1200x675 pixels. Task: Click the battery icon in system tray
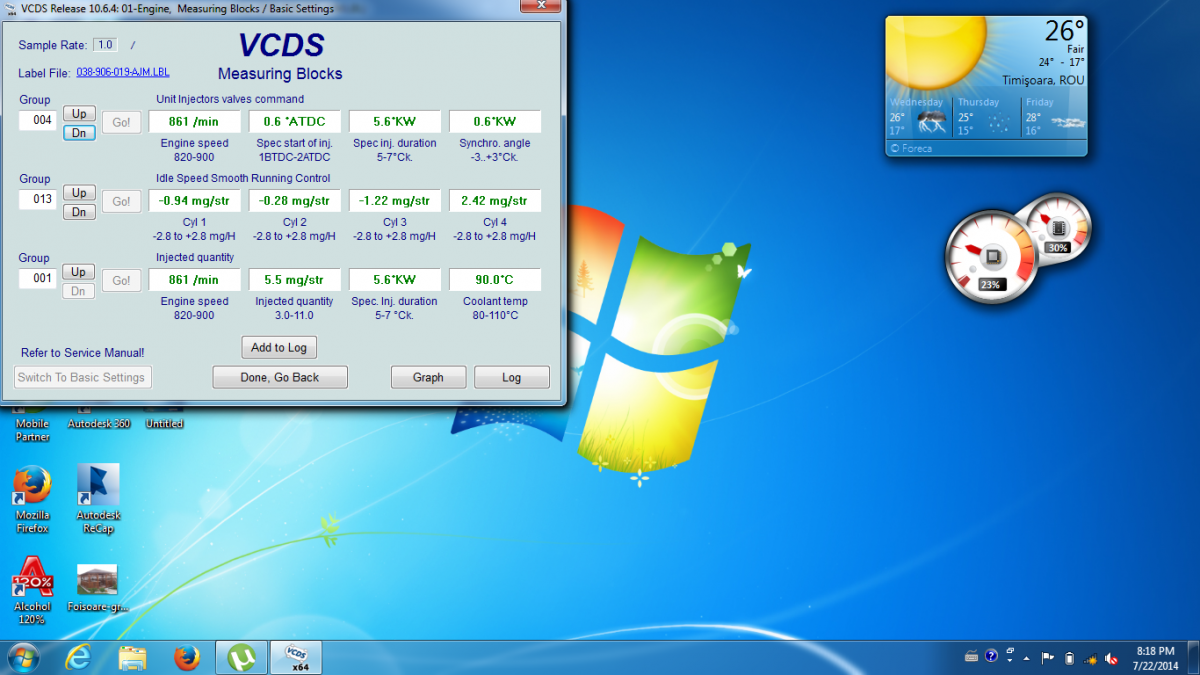pyautogui.click(x=1069, y=657)
